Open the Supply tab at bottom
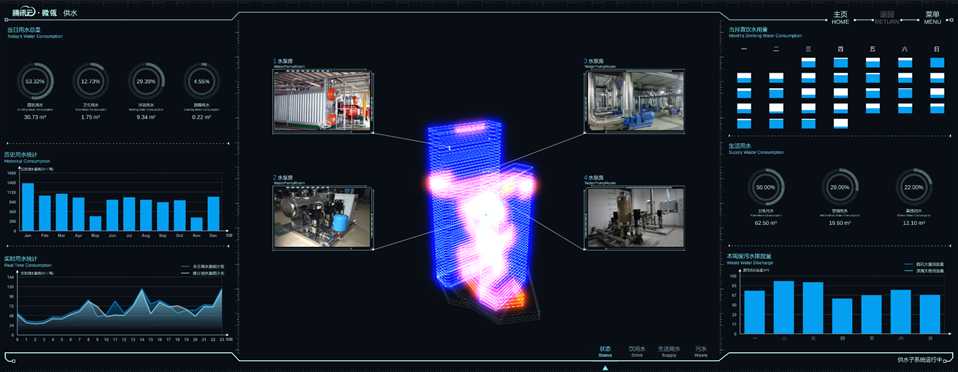 coord(668,351)
